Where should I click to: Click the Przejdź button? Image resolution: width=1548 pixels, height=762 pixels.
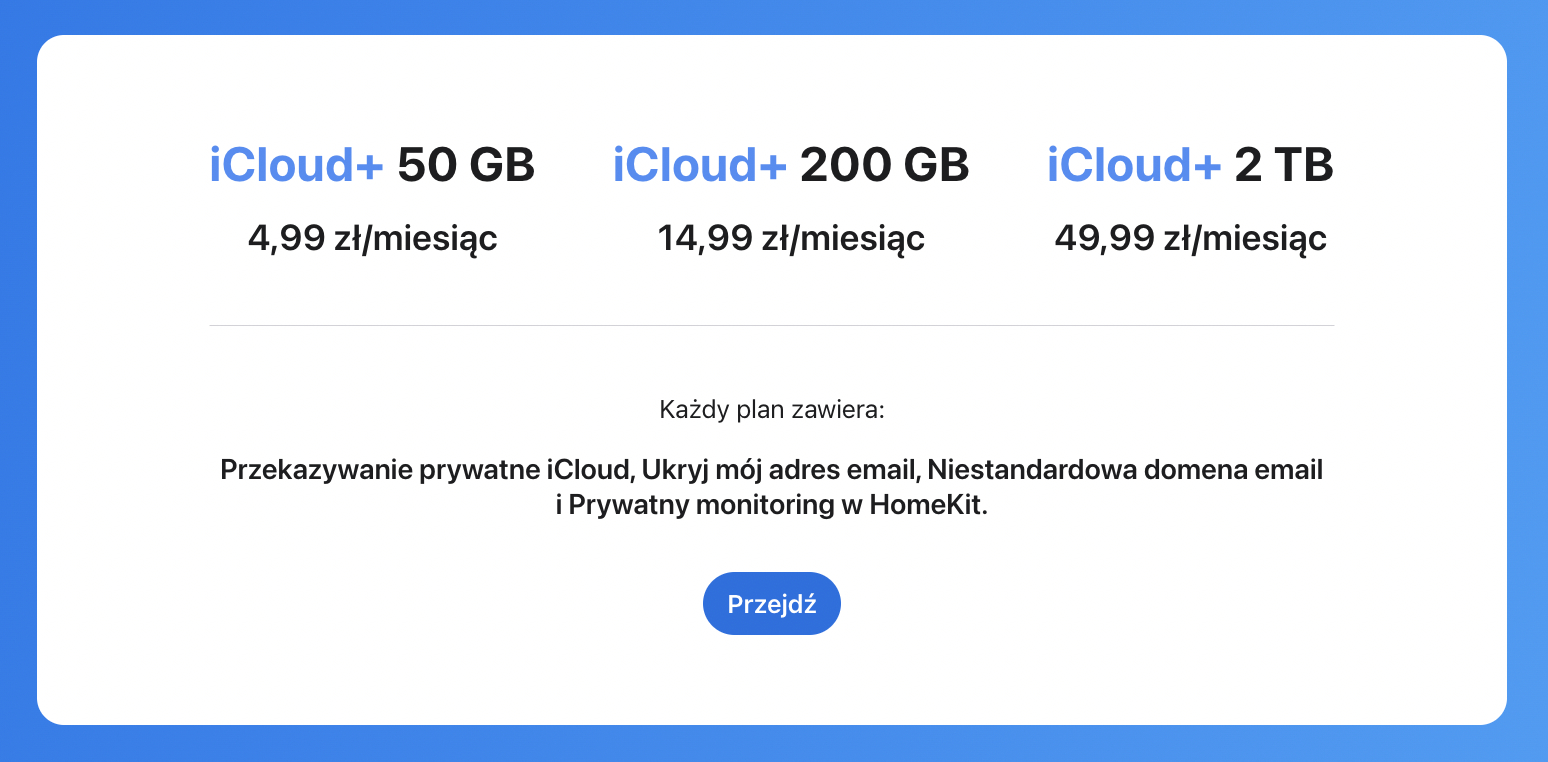point(771,604)
